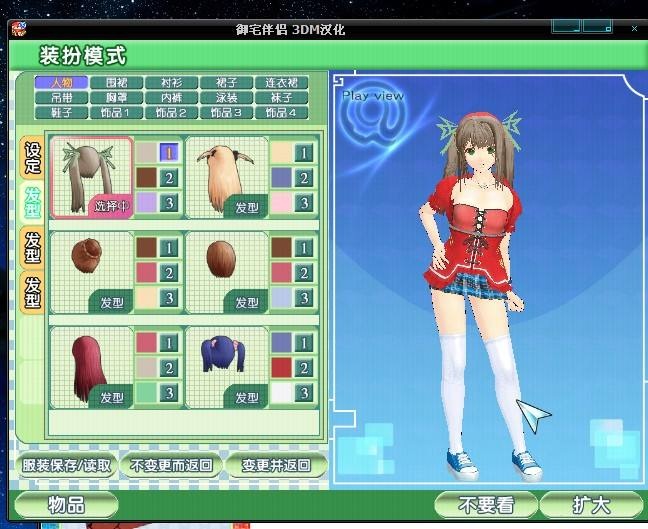The image size is (648, 529).
Task: Select the green-ribbon twin-tail hairstyle thumbnail
Action: [92, 178]
